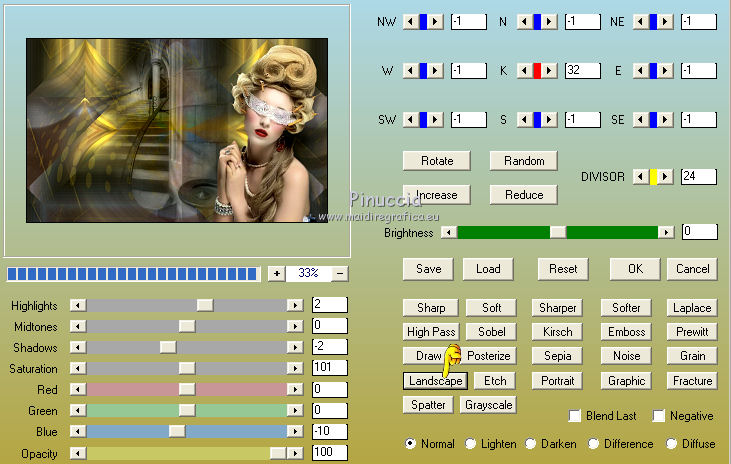Click the Random button
This screenshot has width=731, height=464.
click(524, 161)
